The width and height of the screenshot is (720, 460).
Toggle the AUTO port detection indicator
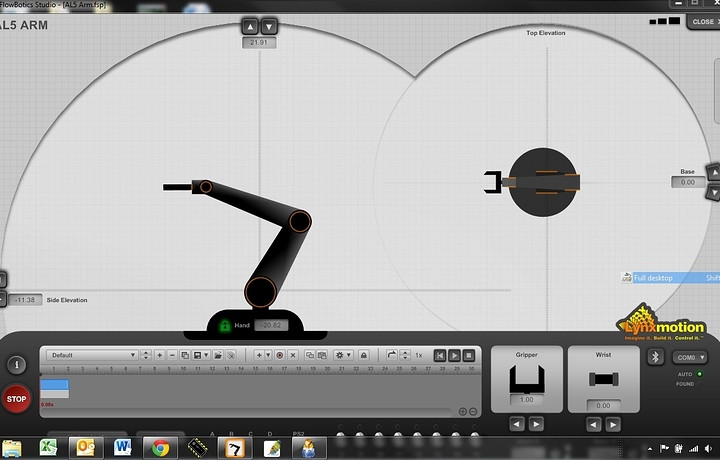[699, 374]
